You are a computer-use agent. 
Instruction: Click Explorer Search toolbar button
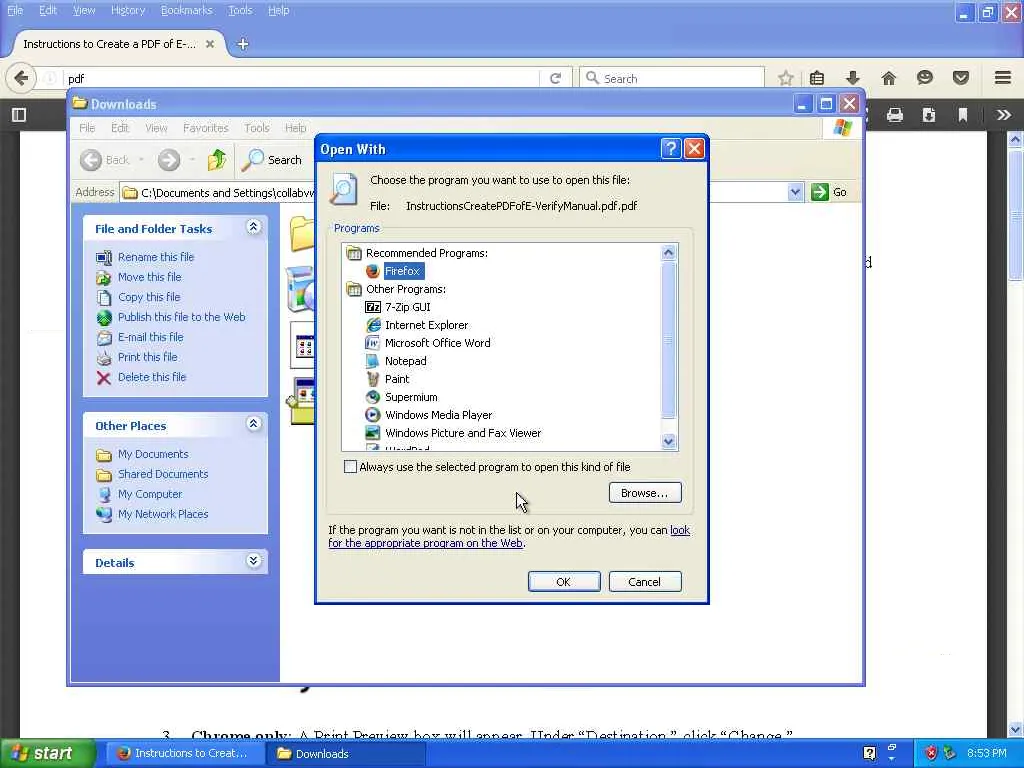tap(272, 160)
